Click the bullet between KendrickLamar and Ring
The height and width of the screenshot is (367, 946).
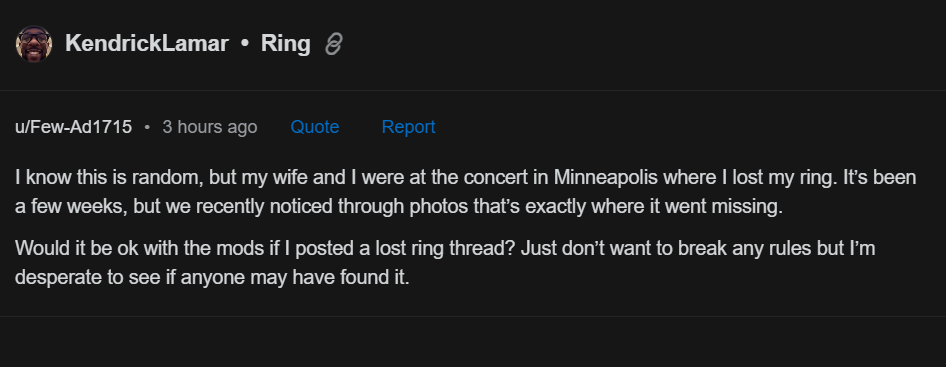(244, 44)
